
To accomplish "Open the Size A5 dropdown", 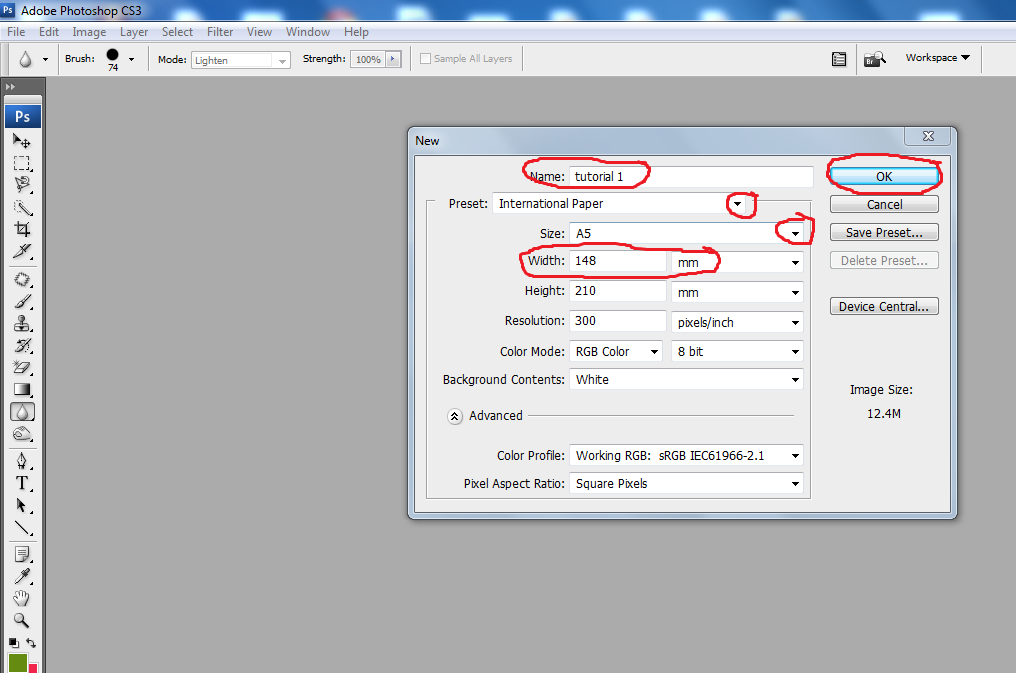I will 795,234.
